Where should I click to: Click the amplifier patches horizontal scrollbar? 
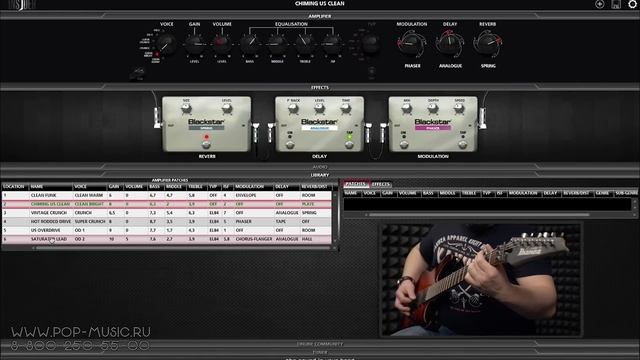click(x=183, y=248)
